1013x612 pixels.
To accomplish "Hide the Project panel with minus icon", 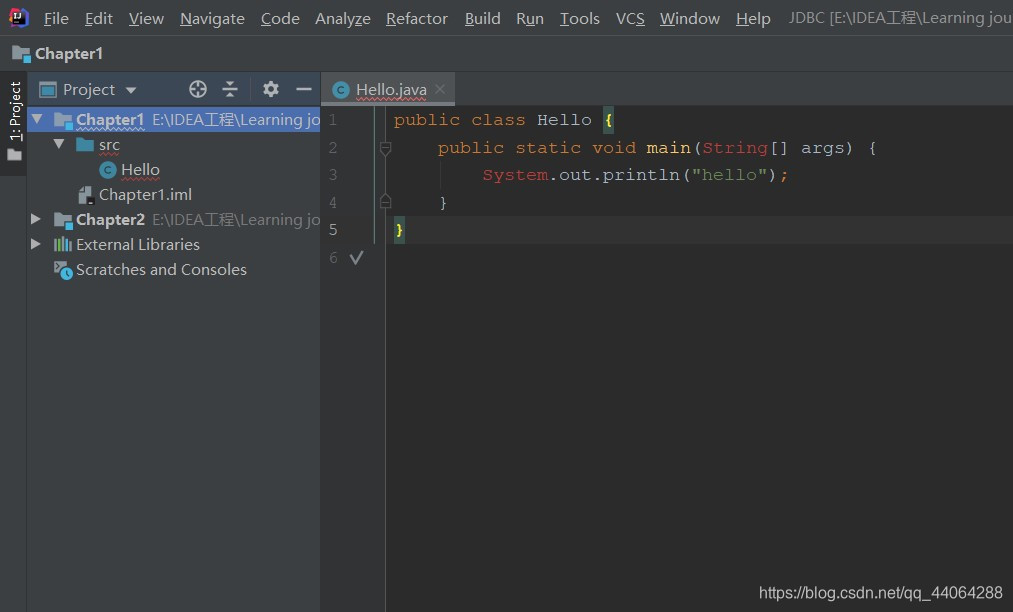I will pos(304,89).
